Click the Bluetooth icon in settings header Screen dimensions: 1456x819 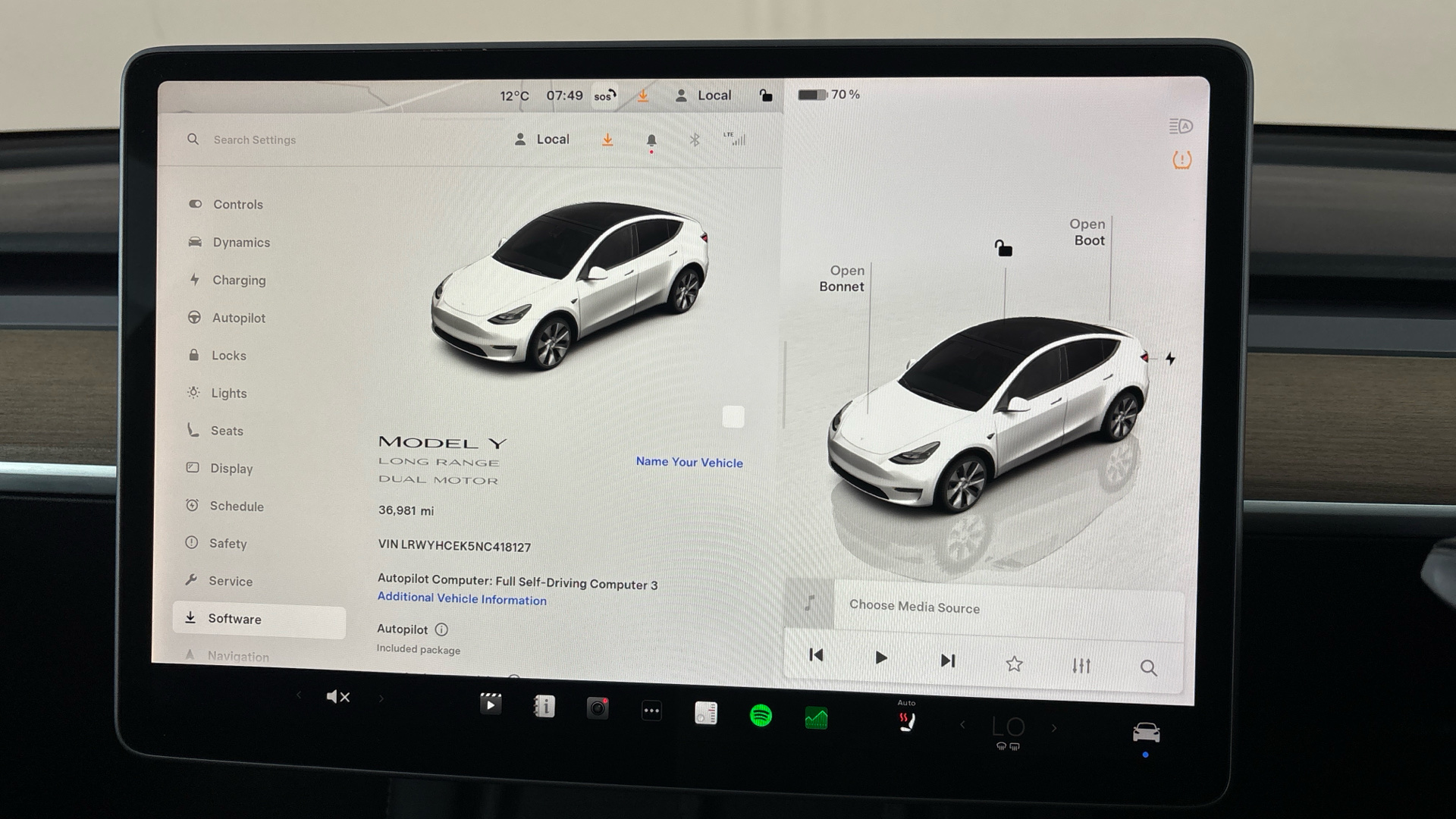tap(694, 140)
